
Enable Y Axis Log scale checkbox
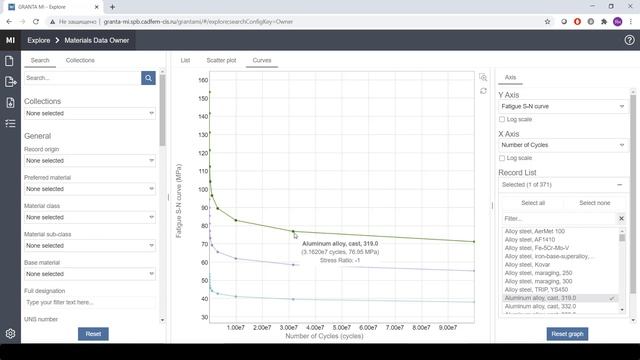(x=502, y=119)
